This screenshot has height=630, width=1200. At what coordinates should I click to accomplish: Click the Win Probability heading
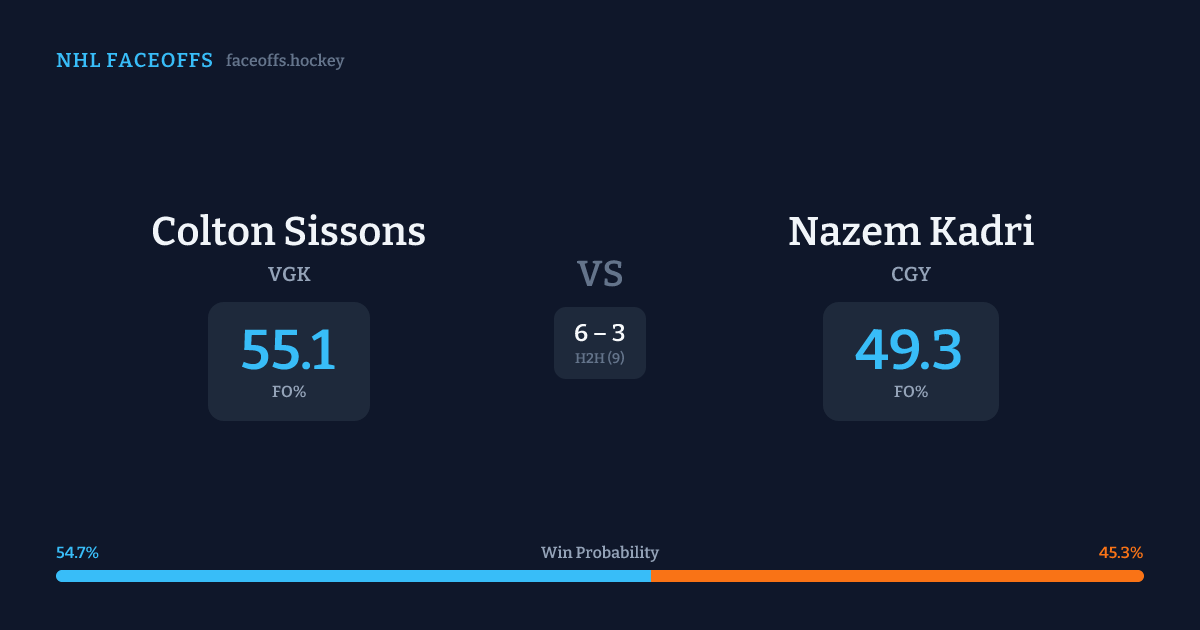(600, 553)
